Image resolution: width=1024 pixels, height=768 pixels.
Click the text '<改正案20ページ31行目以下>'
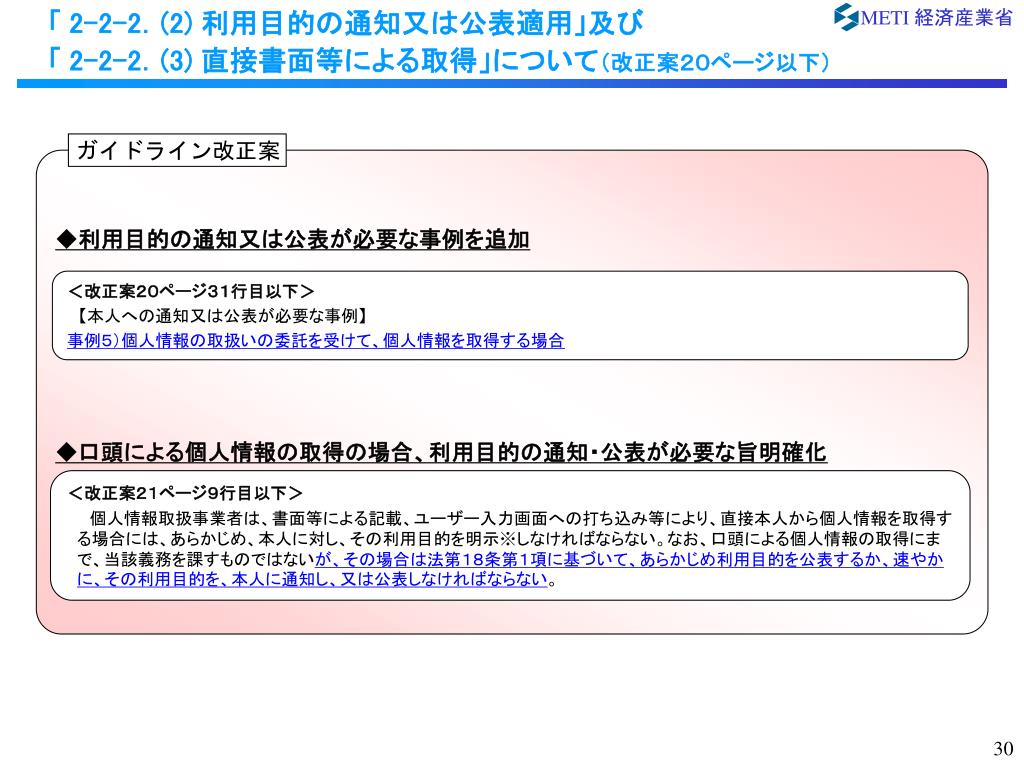[x=191, y=291]
